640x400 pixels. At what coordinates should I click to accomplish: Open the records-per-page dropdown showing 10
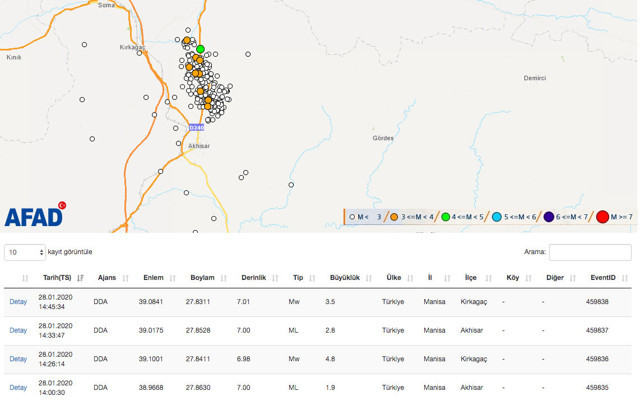point(26,252)
